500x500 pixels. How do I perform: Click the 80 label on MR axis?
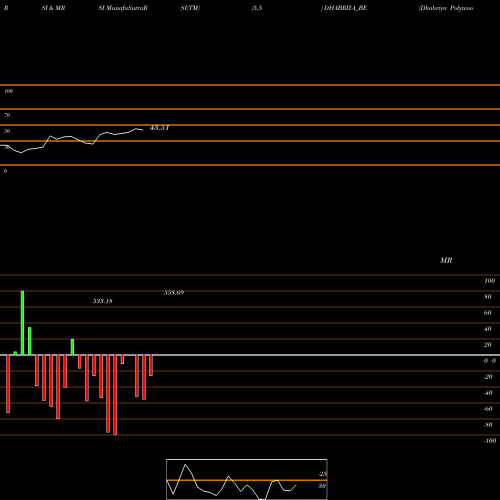[x=488, y=297]
